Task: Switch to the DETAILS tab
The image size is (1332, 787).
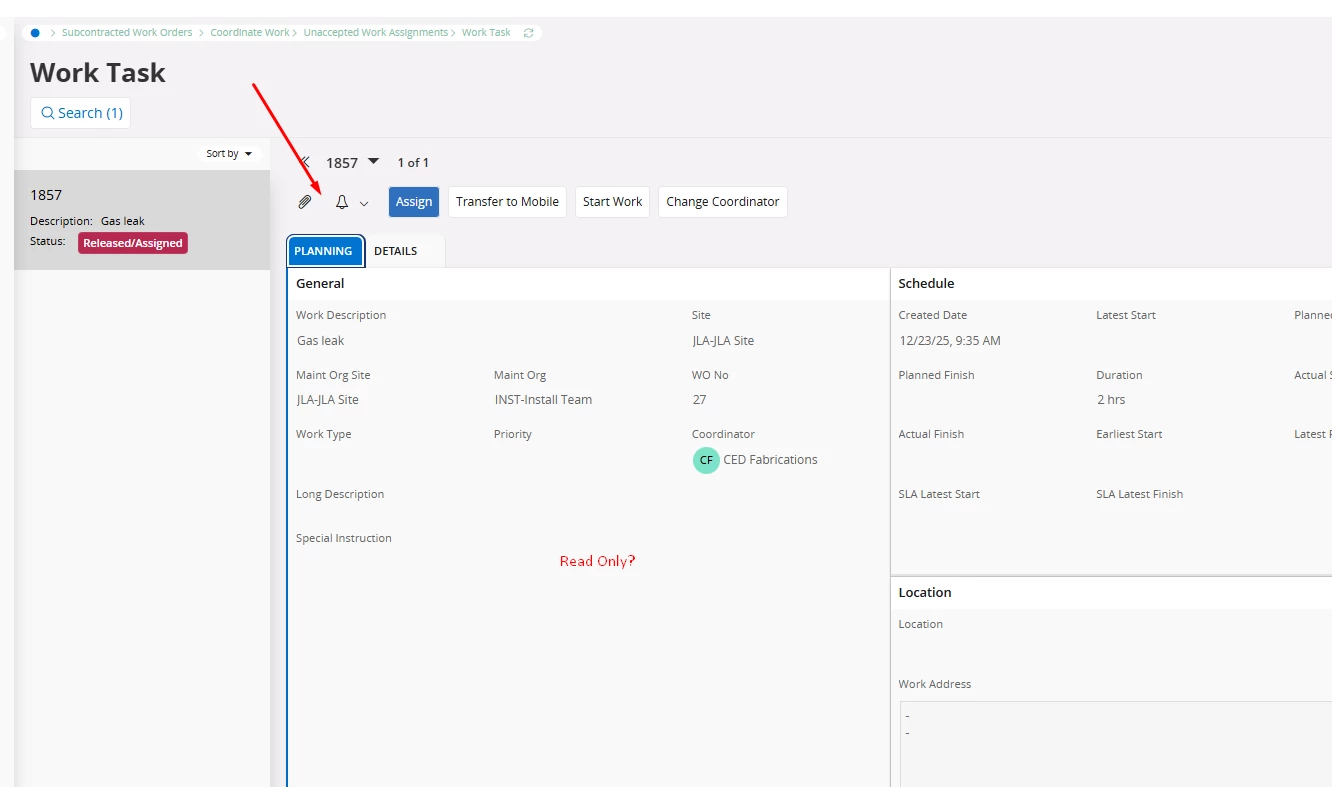Action: (396, 251)
